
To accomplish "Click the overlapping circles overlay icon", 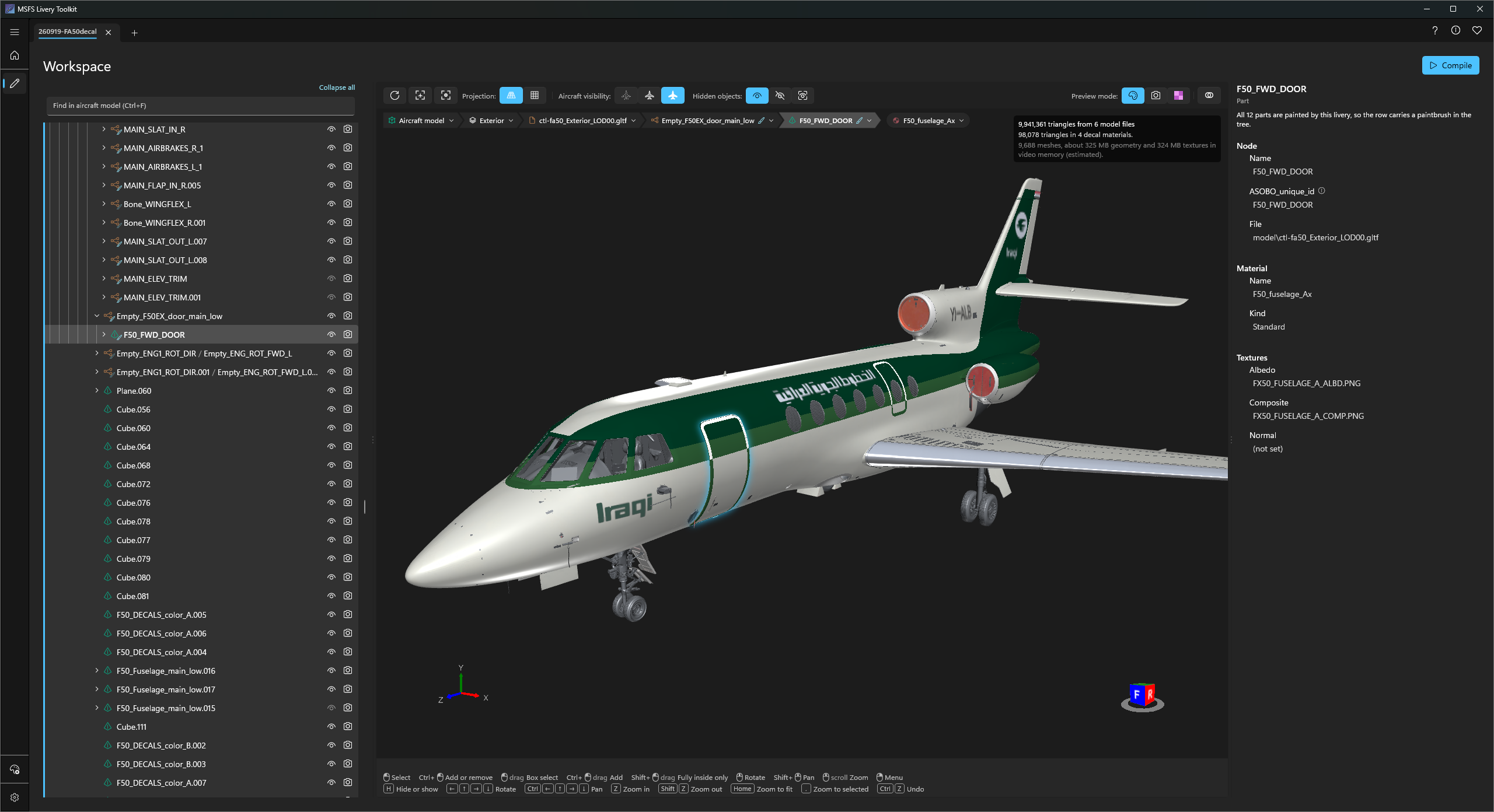I will [1209, 96].
